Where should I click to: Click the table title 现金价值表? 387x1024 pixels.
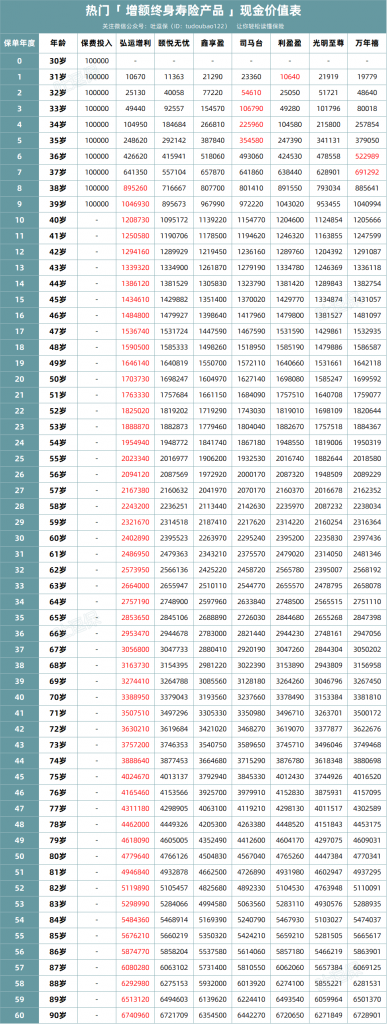coord(270,11)
